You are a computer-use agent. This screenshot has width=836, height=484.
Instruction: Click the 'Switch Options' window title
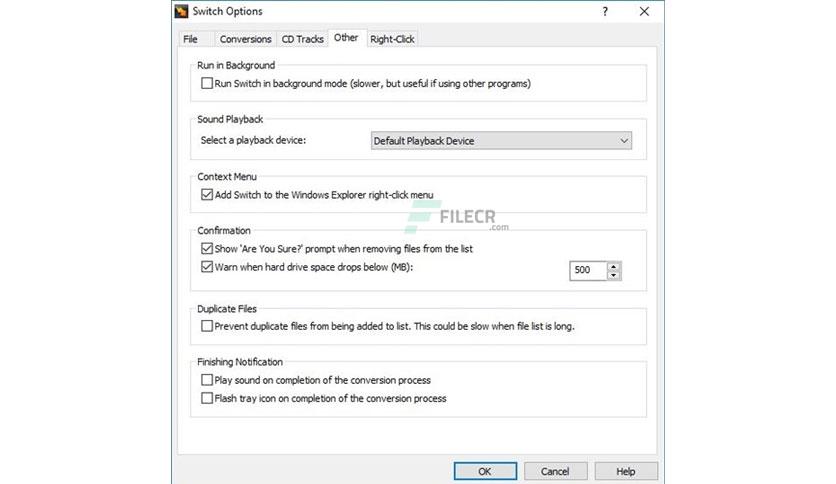[x=228, y=11]
